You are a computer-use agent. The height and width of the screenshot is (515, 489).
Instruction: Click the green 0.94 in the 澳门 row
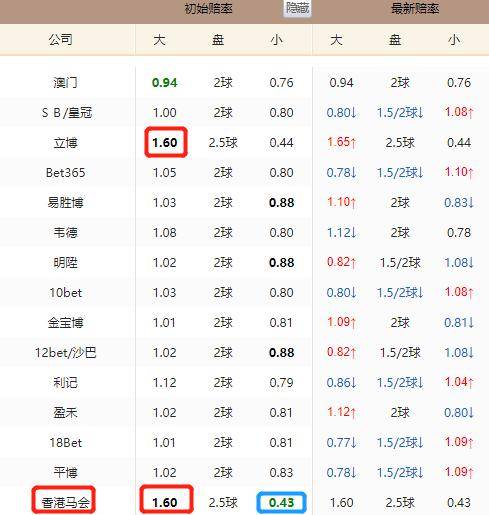165,83
